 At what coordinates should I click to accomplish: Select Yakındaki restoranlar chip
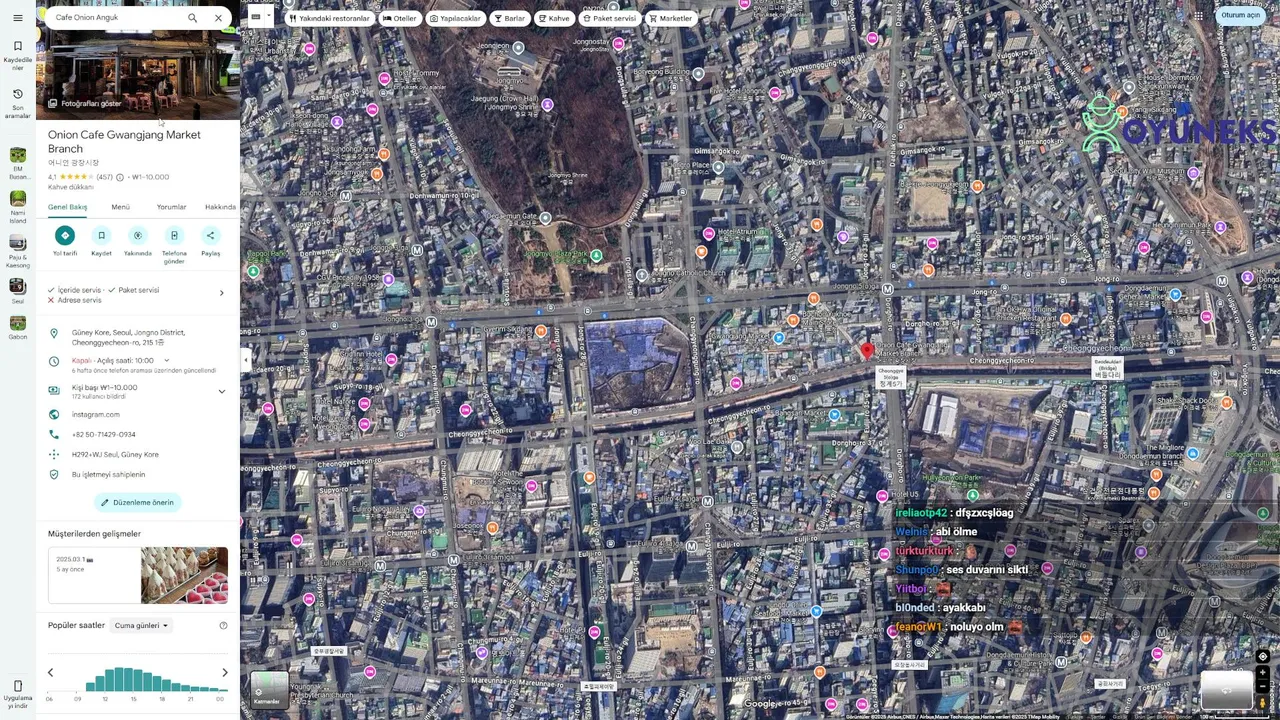point(330,18)
